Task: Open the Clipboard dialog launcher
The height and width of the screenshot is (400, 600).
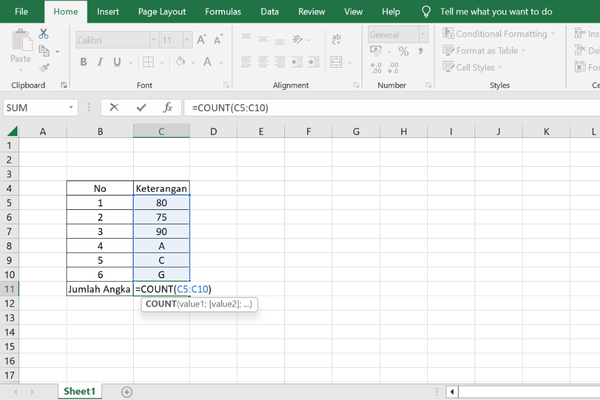Action: coord(64,85)
